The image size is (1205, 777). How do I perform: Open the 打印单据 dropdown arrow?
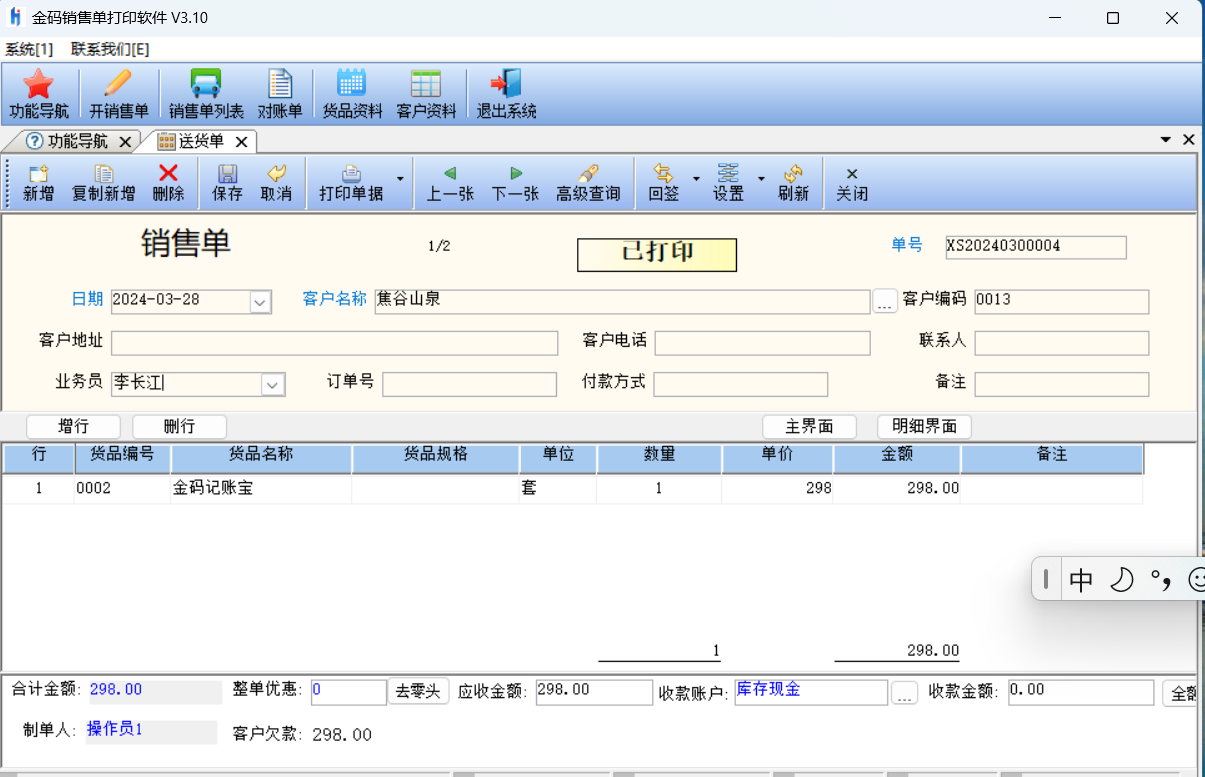click(400, 180)
